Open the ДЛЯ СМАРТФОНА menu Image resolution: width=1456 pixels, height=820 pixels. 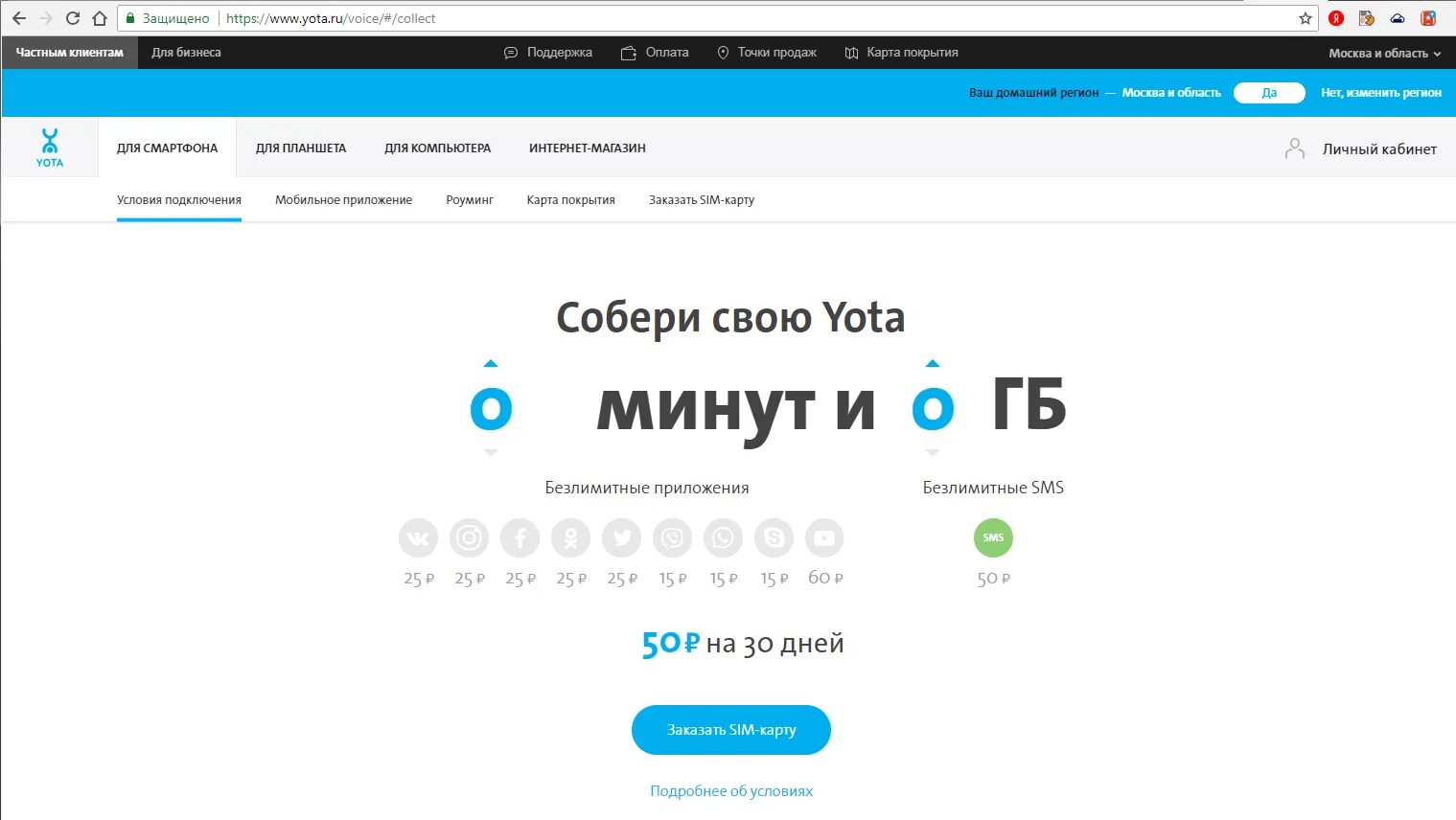point(168,148)
